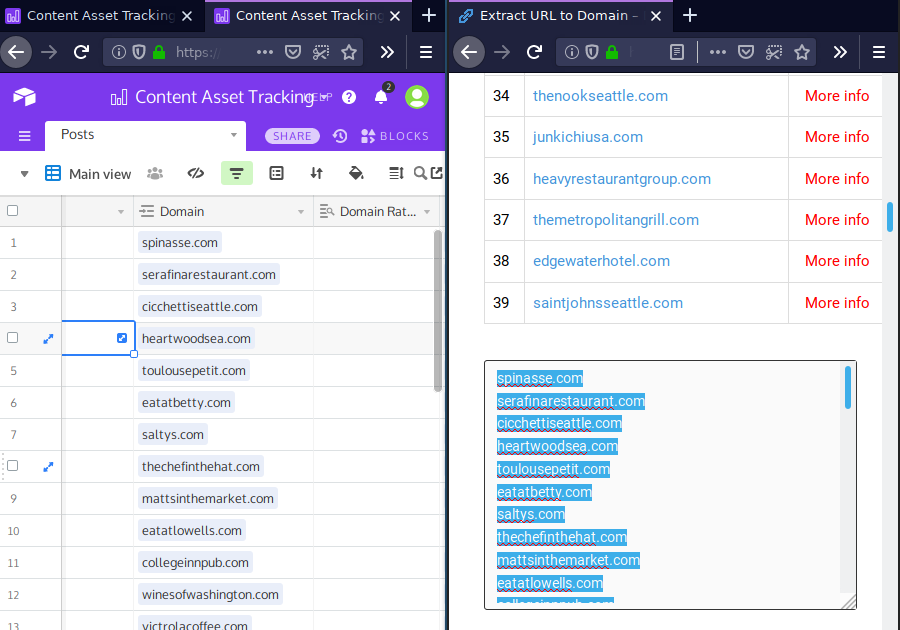The width and height of the screenshot is (900, 630).
Task: Show more toolbar items in left browser
Action: coord(387,52)
